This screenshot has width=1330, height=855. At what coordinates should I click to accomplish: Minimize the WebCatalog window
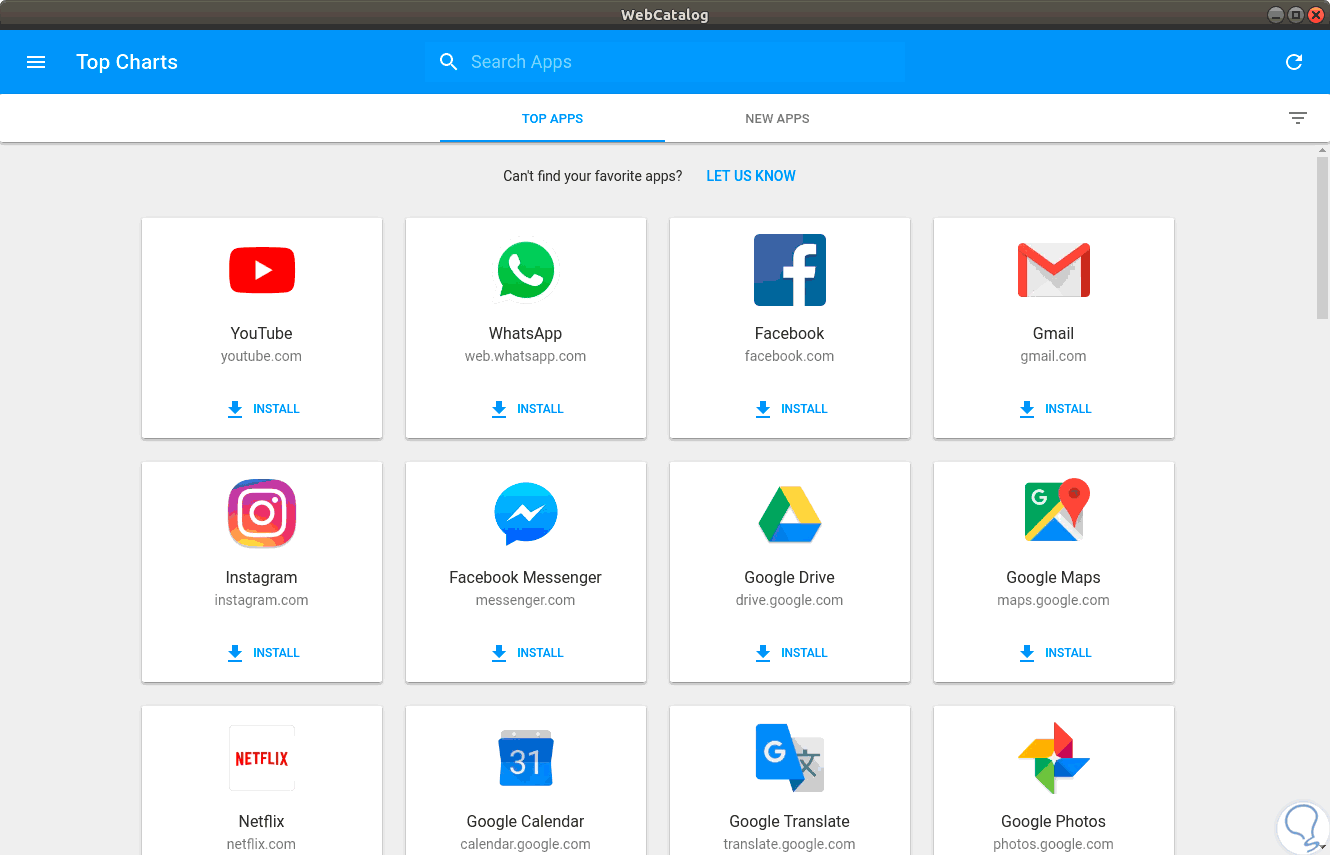pyautogui.click(x=1276, y=14)
